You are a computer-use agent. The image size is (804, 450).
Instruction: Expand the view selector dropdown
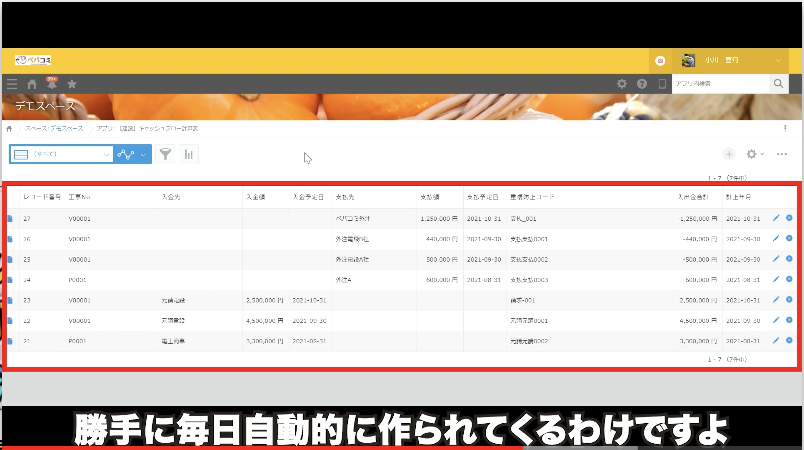pos(105,154)
